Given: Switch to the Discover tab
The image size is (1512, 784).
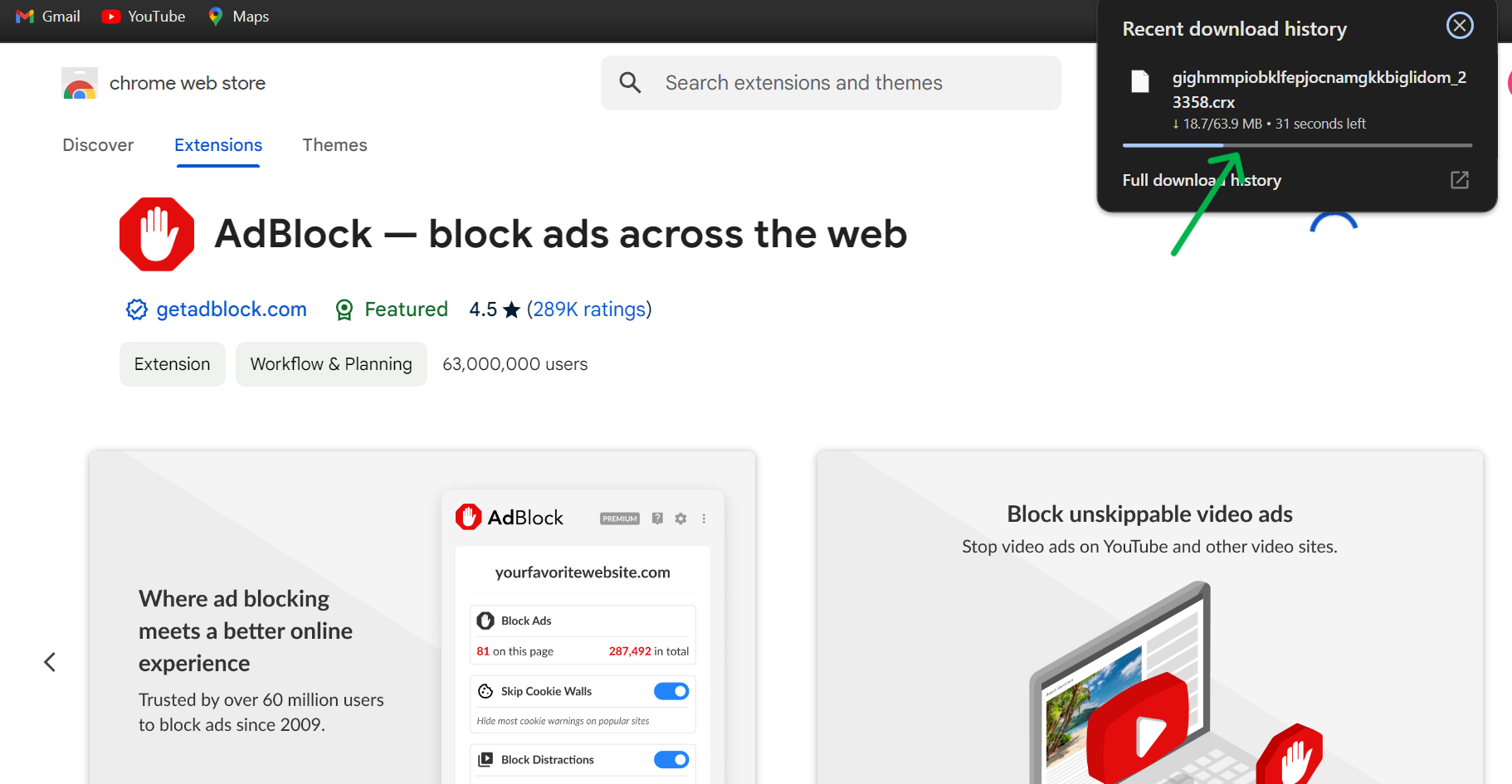Looking at the screenshot, I should 98,145.
